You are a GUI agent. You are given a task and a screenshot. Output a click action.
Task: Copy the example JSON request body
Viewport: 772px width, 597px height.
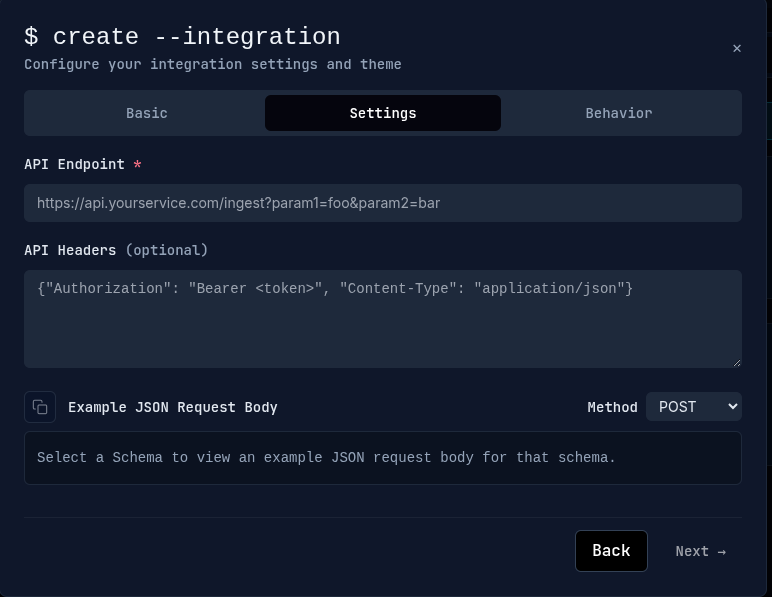[40, 407]
